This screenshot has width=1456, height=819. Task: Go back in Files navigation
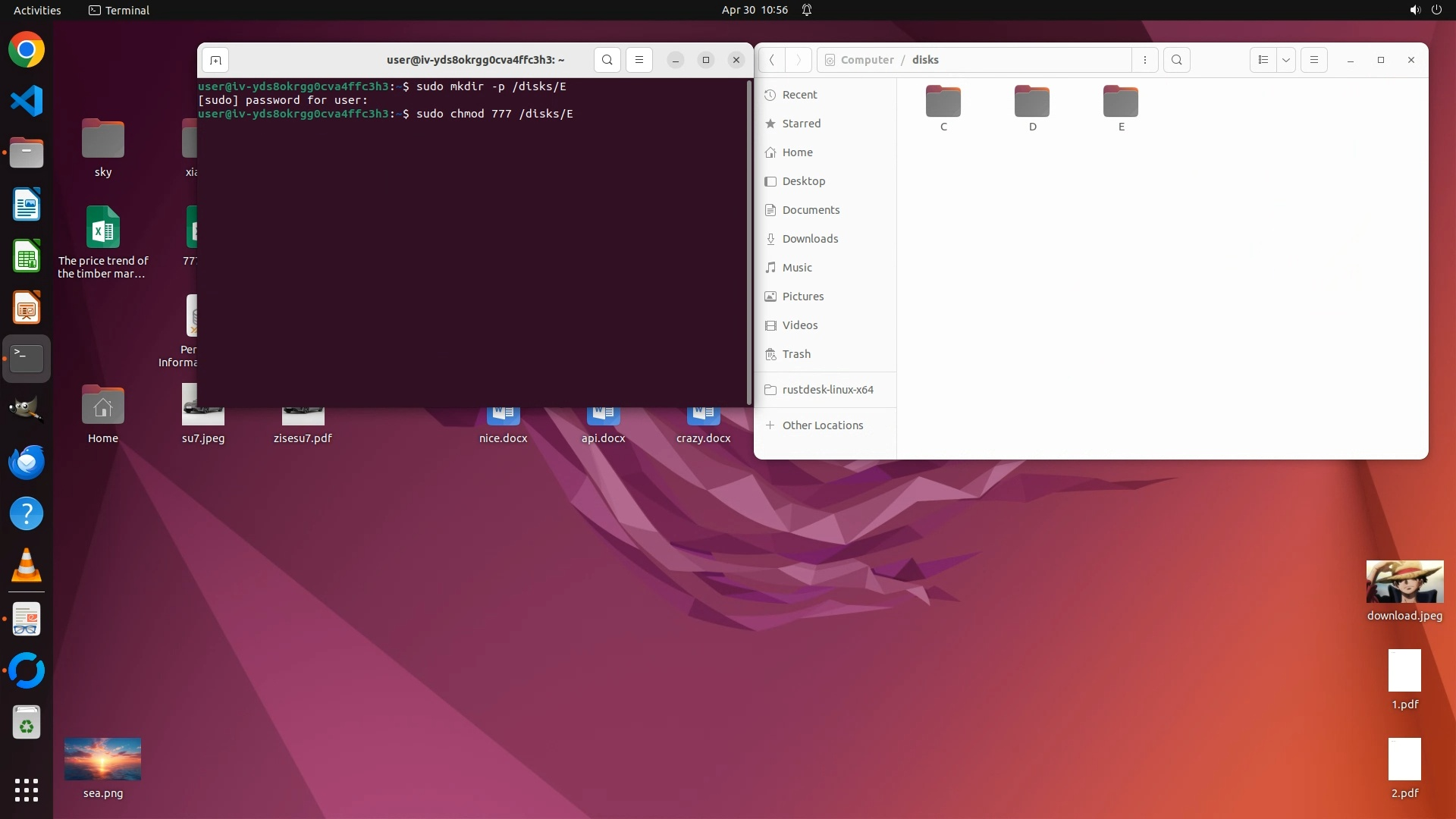771,60
